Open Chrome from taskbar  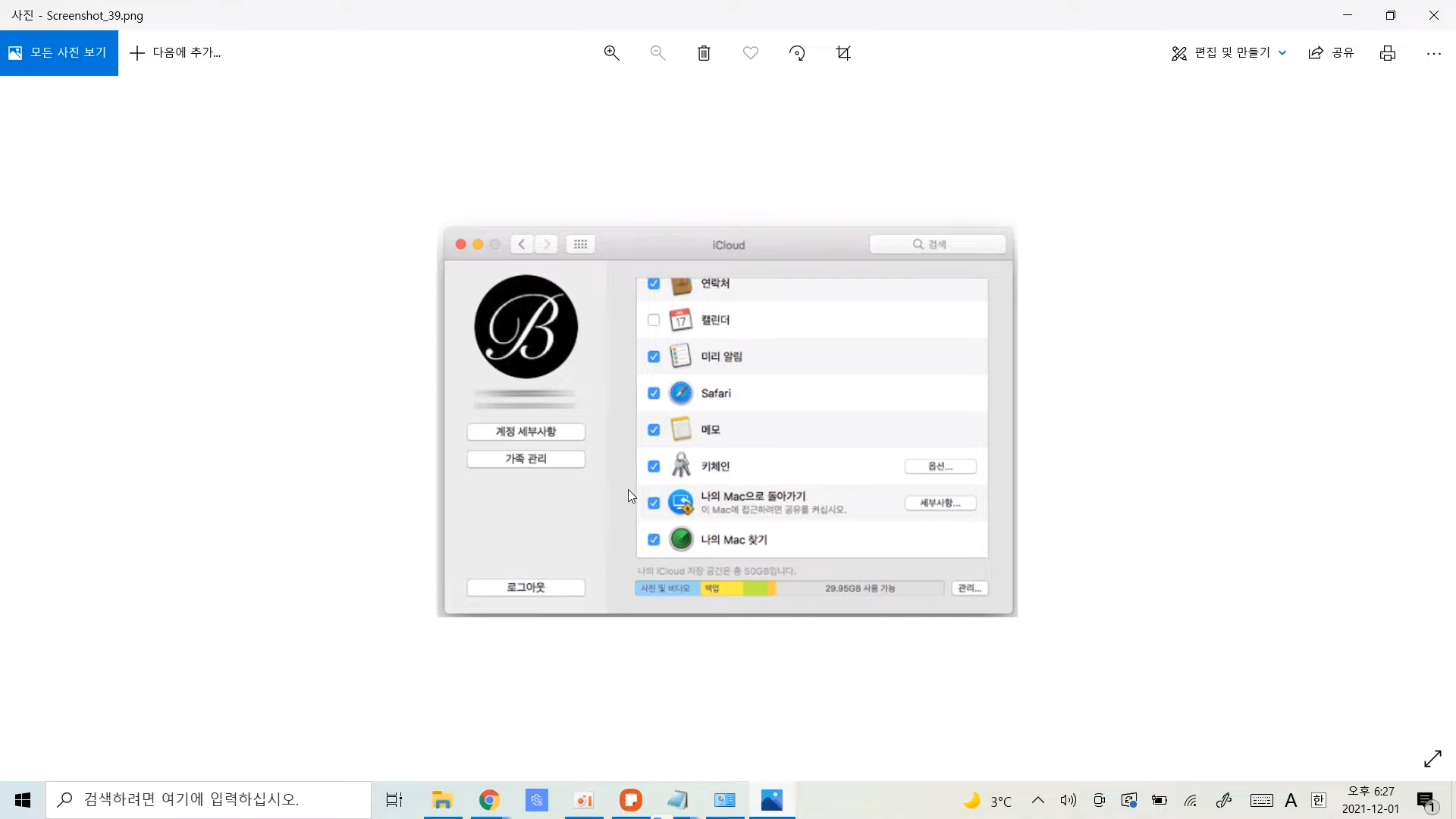(x=490, y=800)
